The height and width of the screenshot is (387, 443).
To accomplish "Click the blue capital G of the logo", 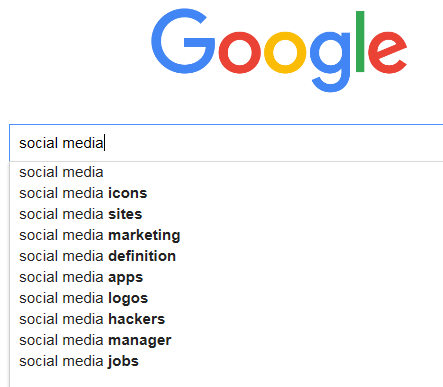I will pos(183,41).
